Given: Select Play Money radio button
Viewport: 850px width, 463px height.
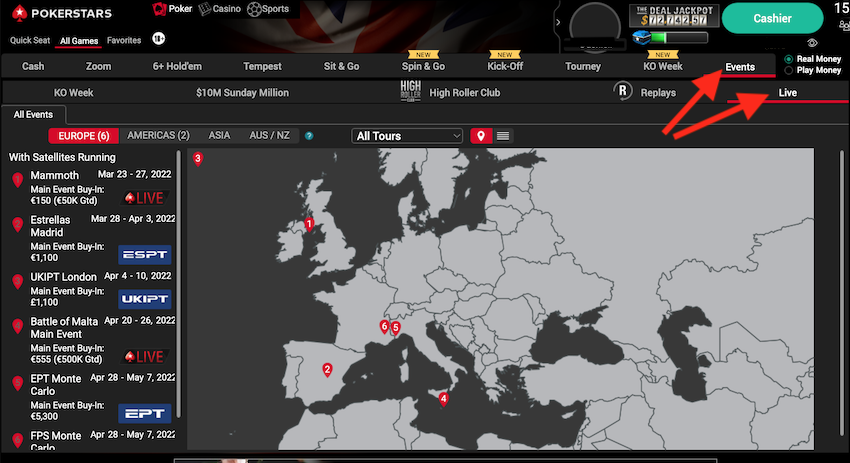Looking at the screenshot, I should 789,70.
